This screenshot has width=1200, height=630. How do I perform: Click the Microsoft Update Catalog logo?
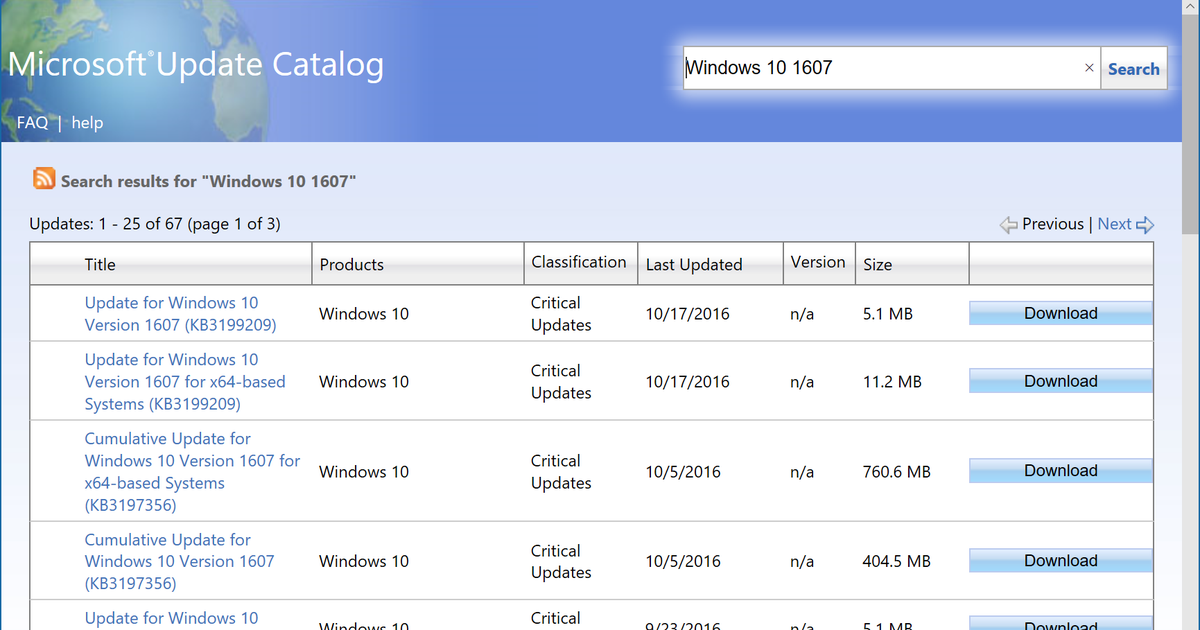195,63
